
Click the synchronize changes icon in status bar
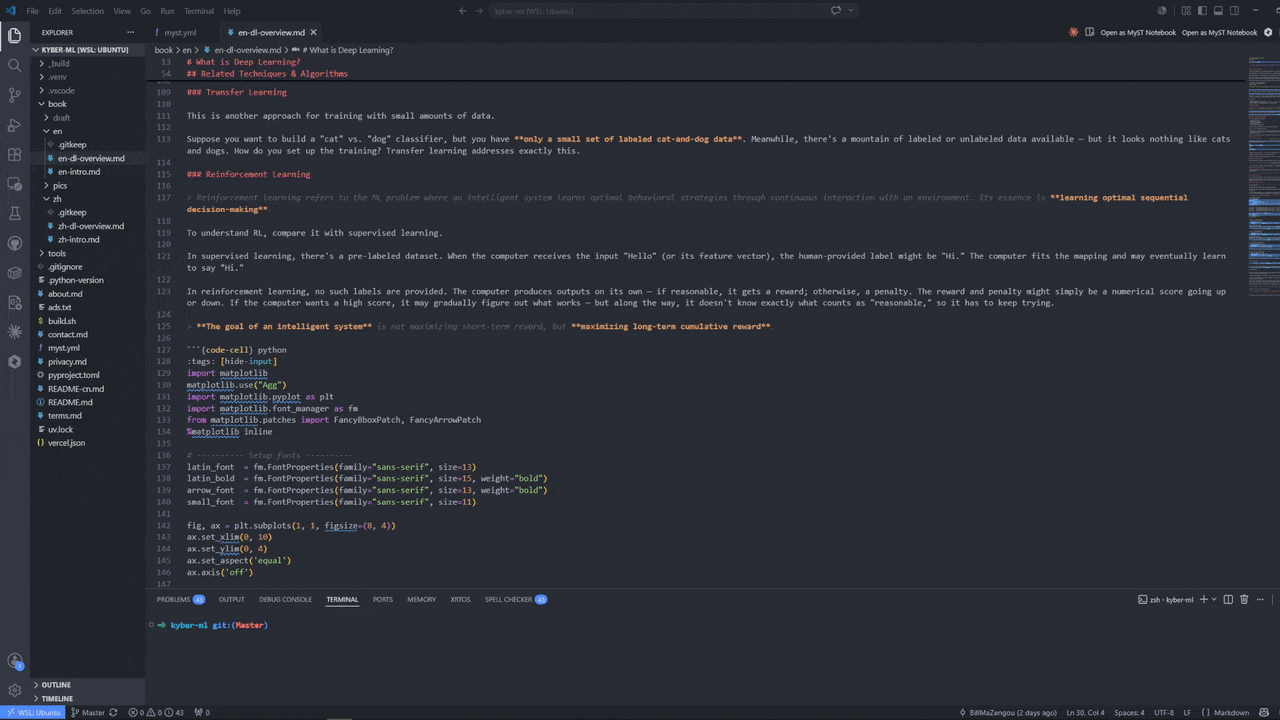[x=113, y=713]
